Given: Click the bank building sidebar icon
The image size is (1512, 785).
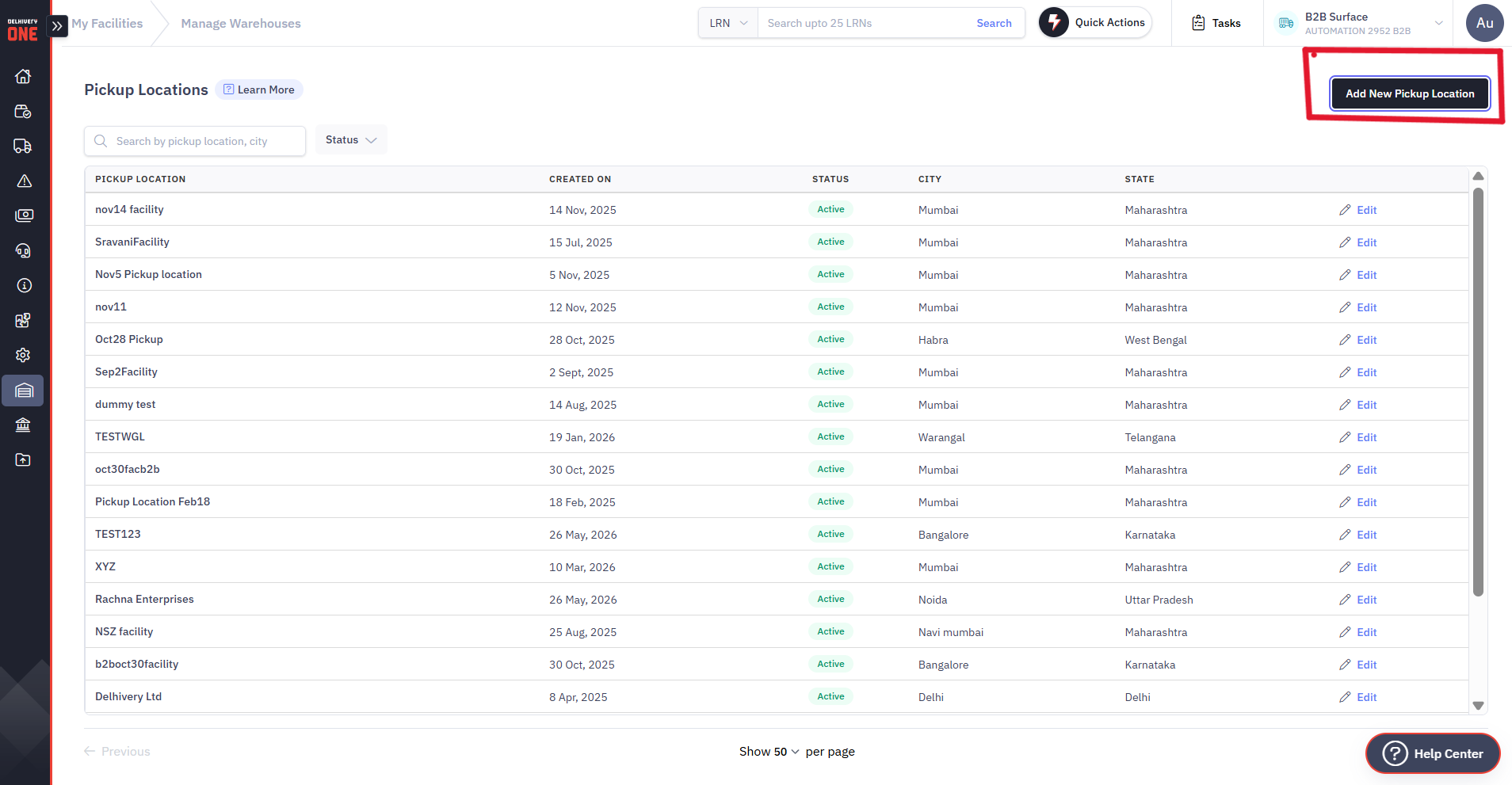Looking at the screenshot, I should [23, 425].
